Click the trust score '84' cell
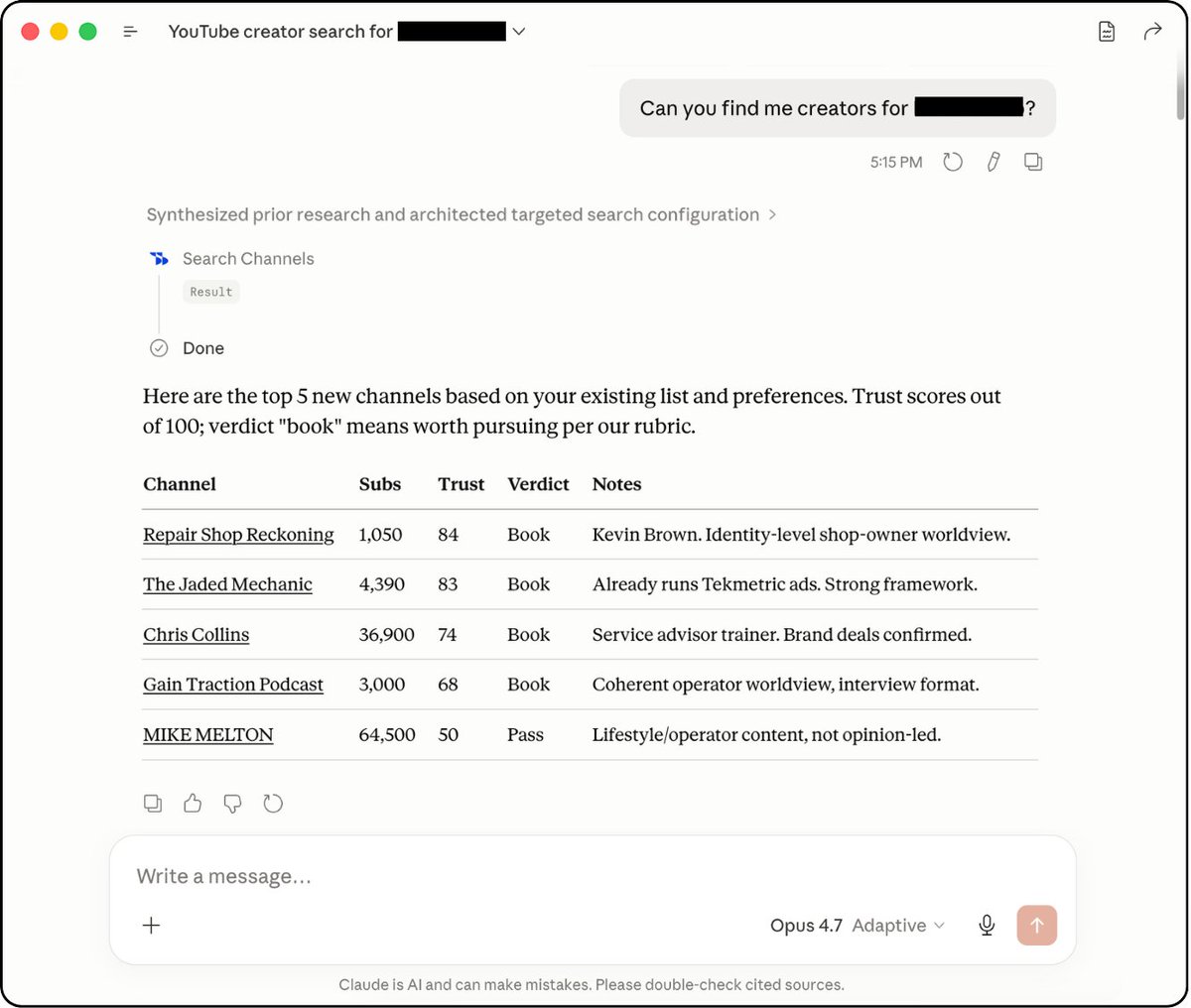The image size is (1191, 1008). [448, 535]
